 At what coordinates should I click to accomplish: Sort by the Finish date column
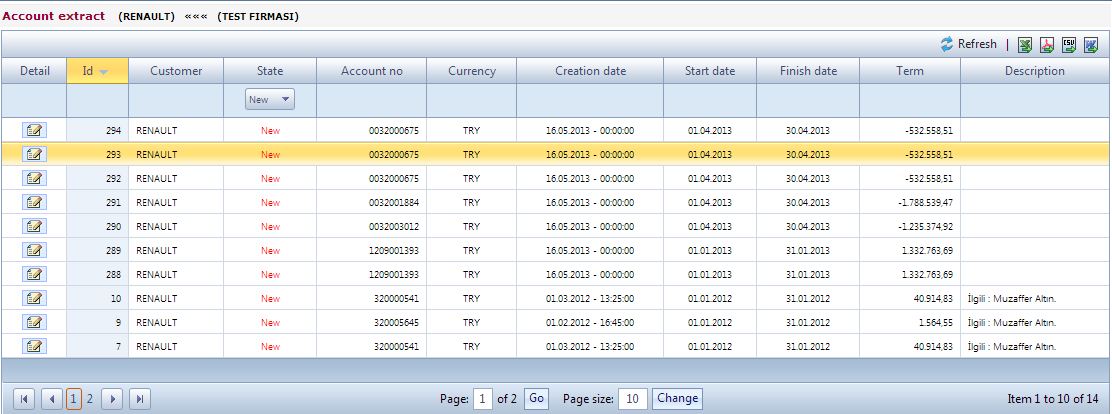[x=808, y=71]
